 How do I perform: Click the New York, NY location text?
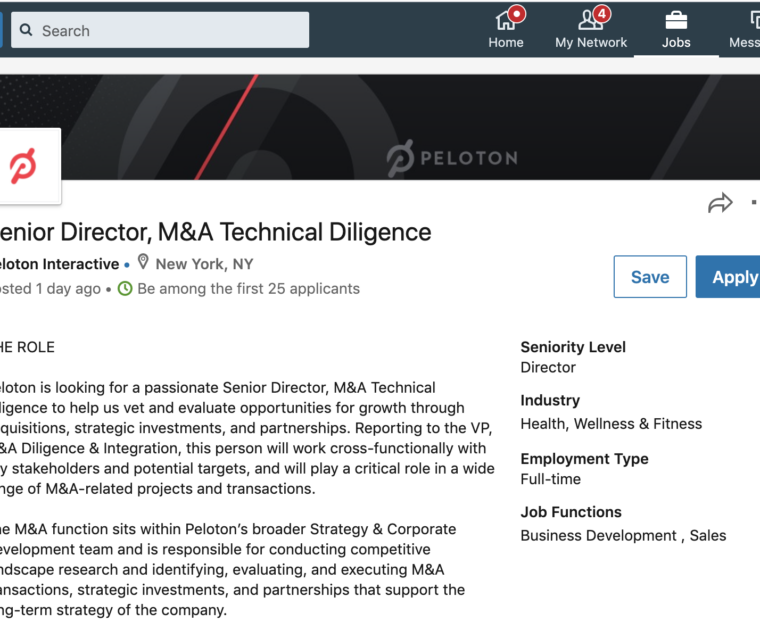204,264
